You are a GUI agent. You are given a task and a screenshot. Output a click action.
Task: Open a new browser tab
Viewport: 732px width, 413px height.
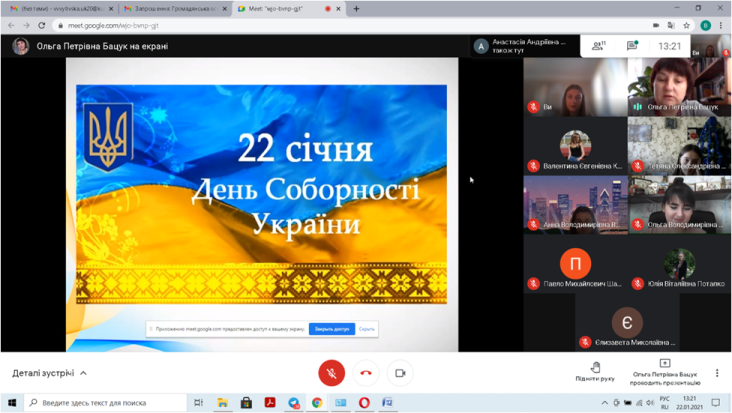coord(356,9)
